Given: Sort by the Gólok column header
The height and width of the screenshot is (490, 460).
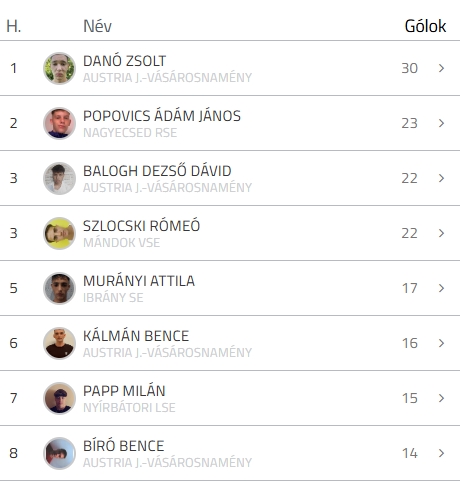Looking at the screenshot, I should pos(425,26).
